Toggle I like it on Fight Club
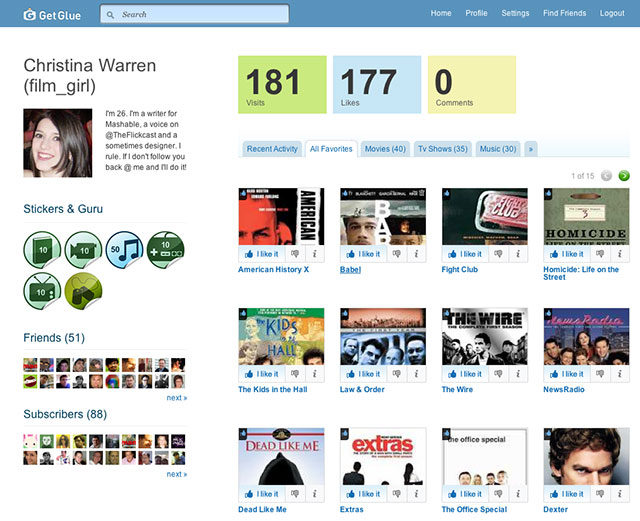This screenshot has height=521, width=640. (x=465, y=254)
